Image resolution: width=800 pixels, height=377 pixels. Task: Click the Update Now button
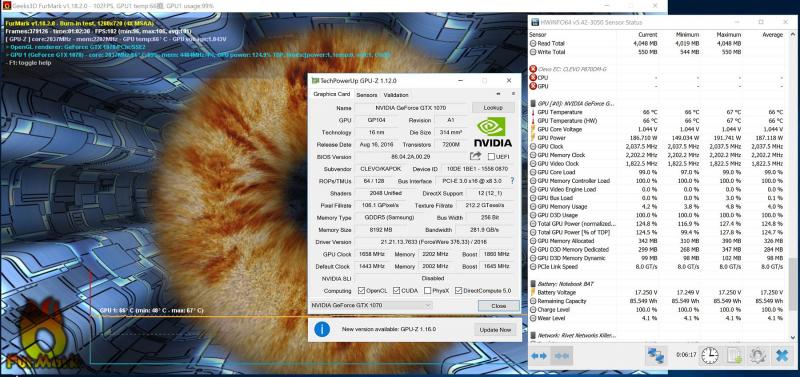(x=495, y=330)
